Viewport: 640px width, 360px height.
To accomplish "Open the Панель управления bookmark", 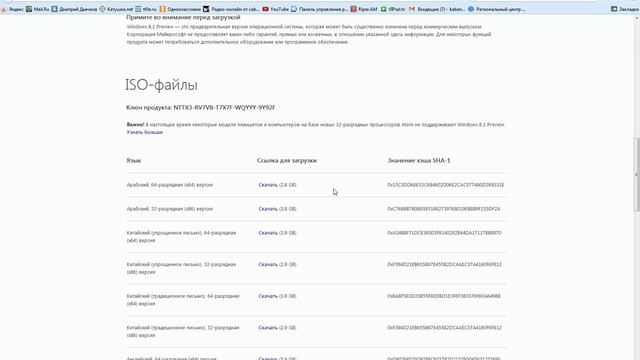I will [319, 9].
